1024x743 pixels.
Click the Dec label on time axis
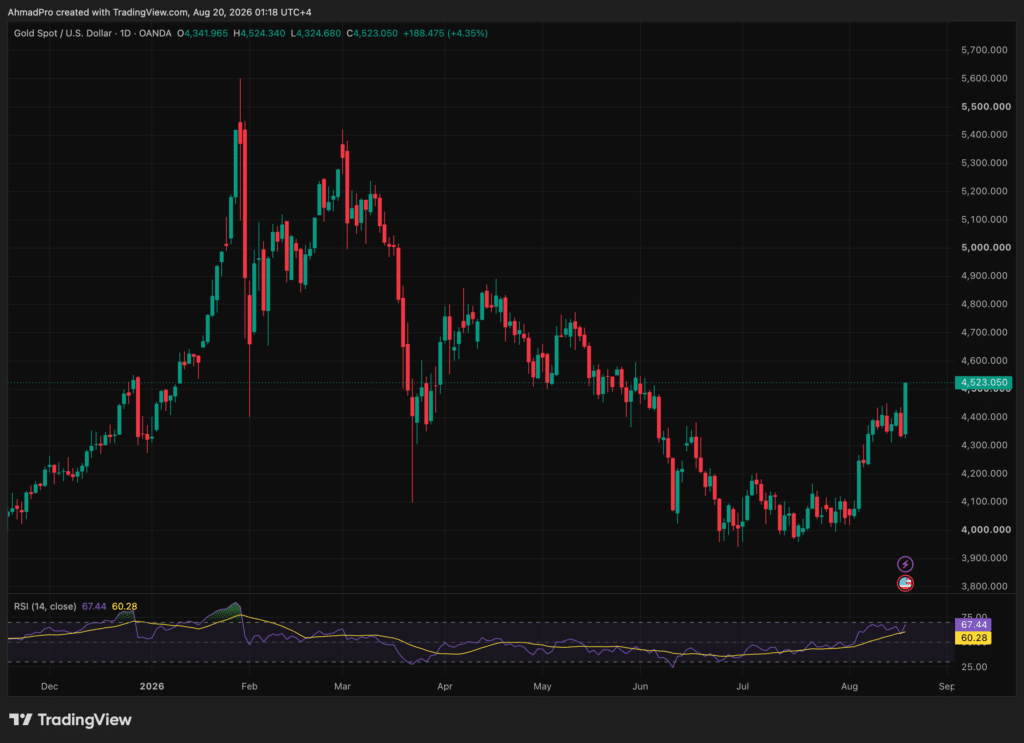coord(49,686)
